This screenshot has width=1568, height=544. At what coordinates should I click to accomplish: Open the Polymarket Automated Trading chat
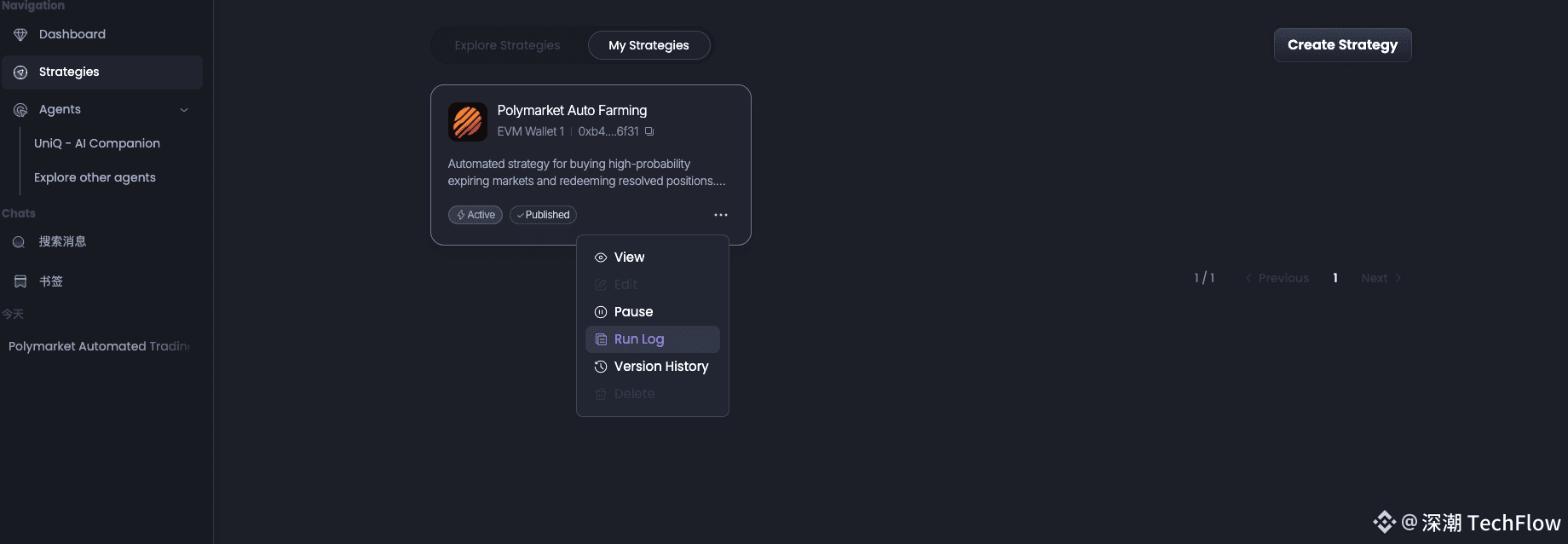point(99,346)
